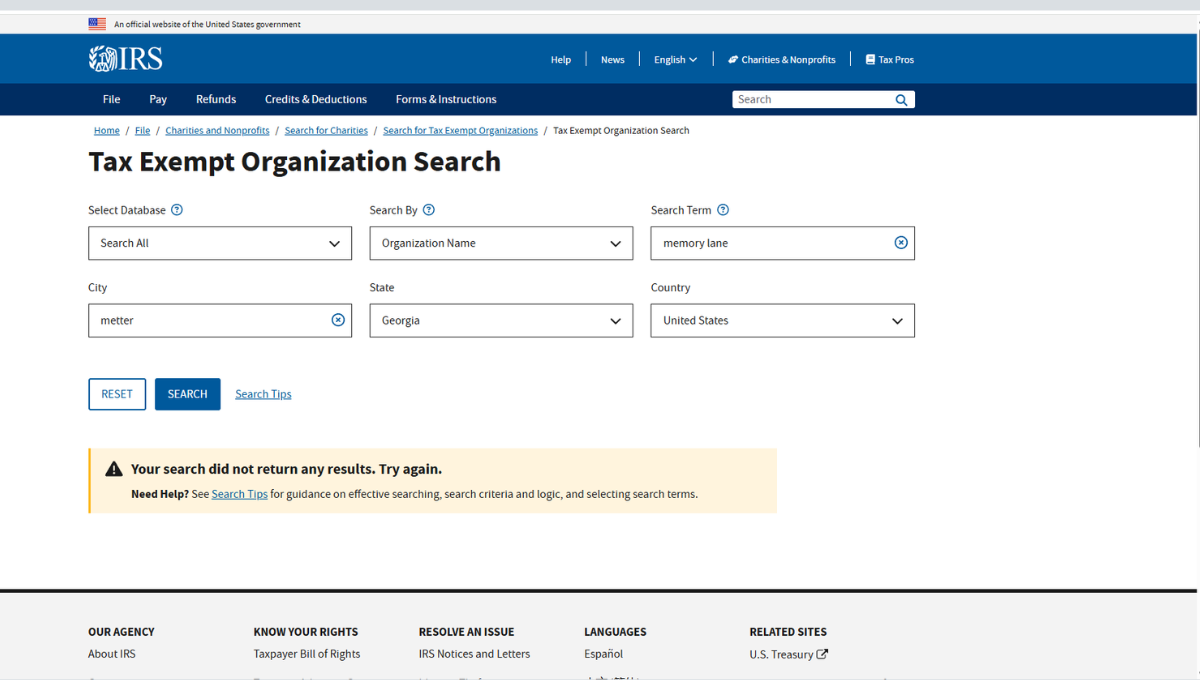Open the English language menu

tap(675, 60)
